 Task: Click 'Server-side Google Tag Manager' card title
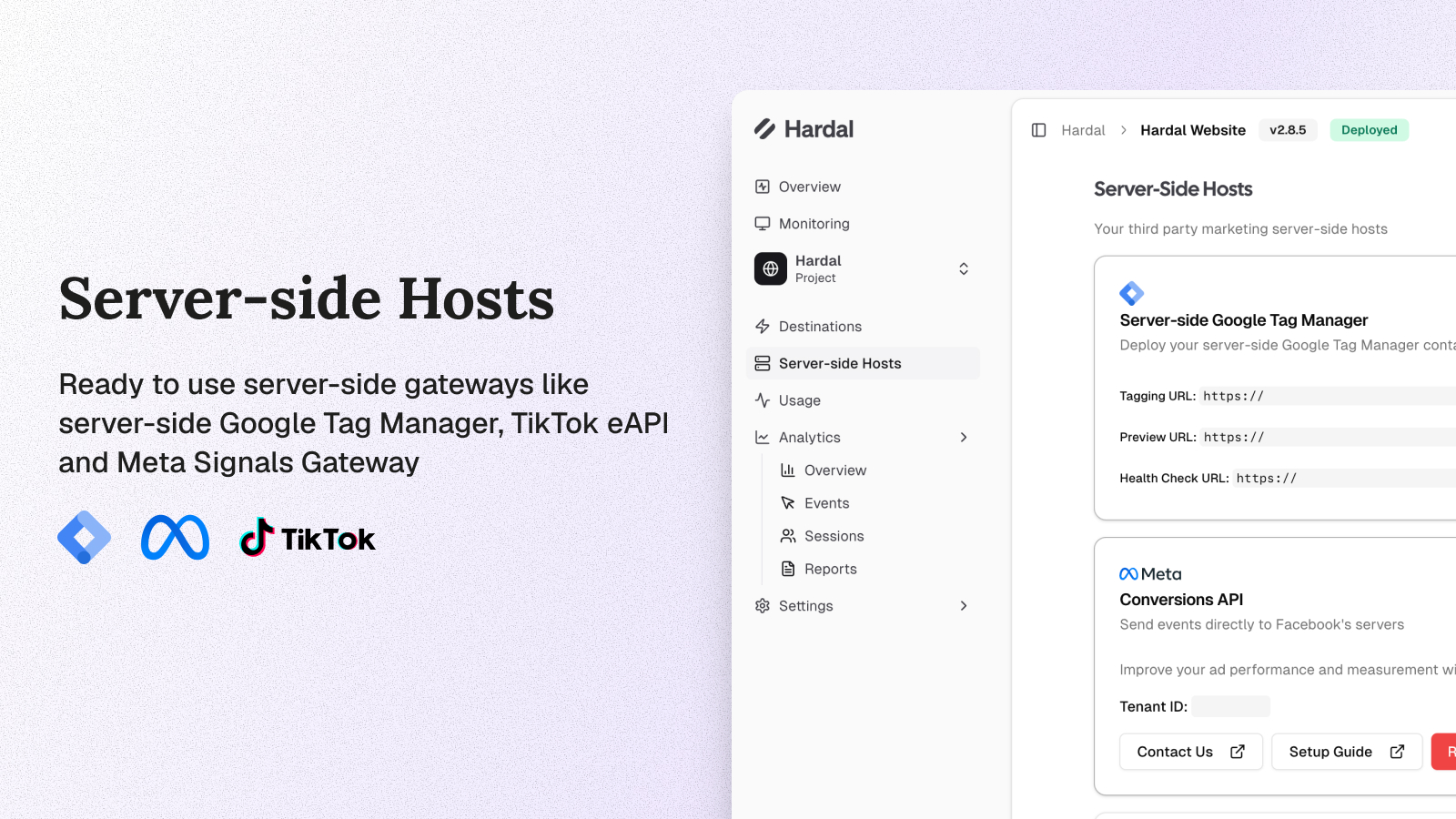click(1244, 320)
